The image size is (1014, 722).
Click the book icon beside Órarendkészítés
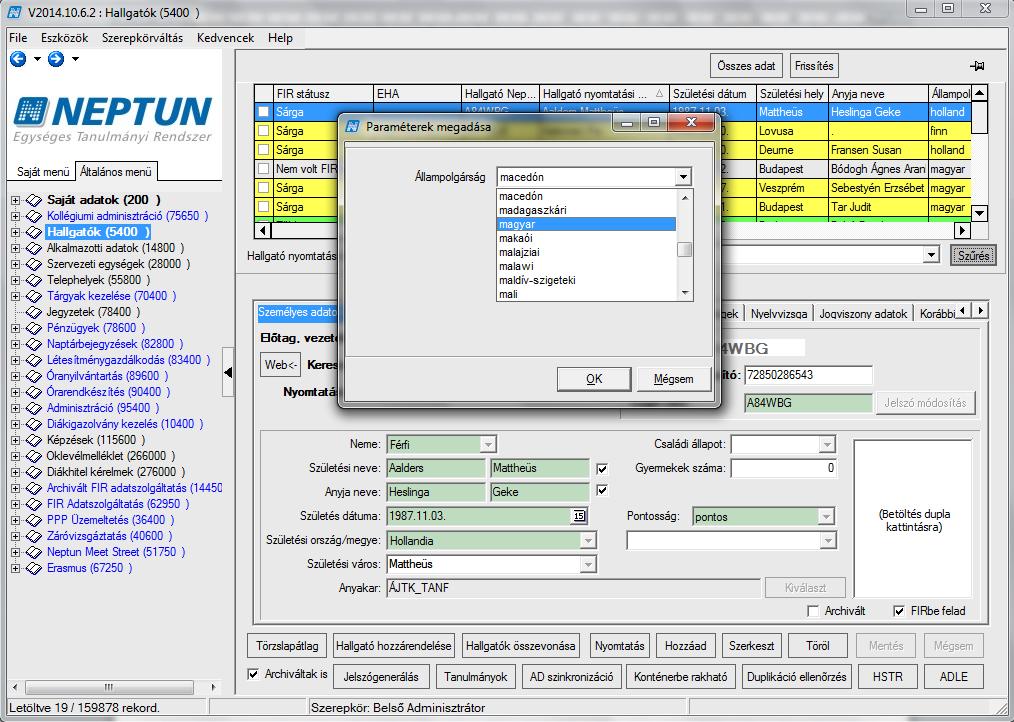[x=34, y=392]
